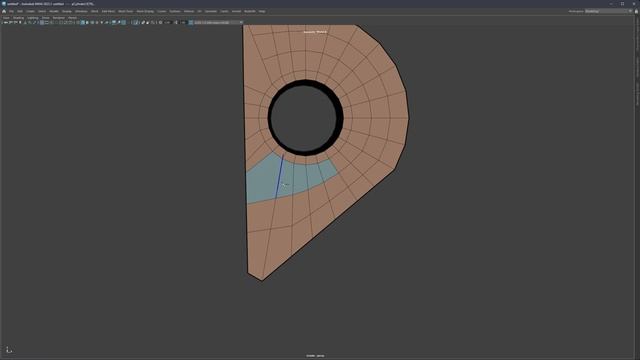Open the Edit Mesh menu
This screenshot has width=640, height=360.
click(108, 11)
